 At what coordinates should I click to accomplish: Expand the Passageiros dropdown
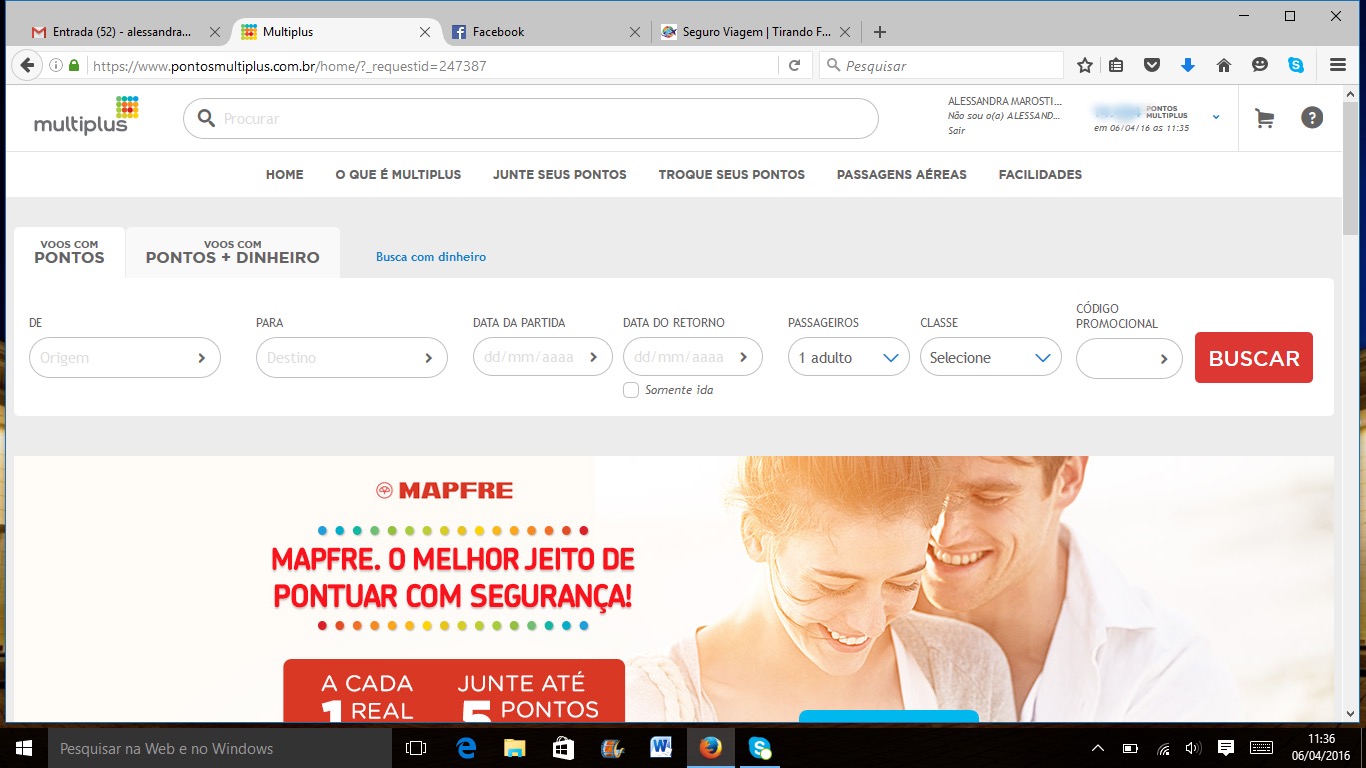click(x=848, y=357)
